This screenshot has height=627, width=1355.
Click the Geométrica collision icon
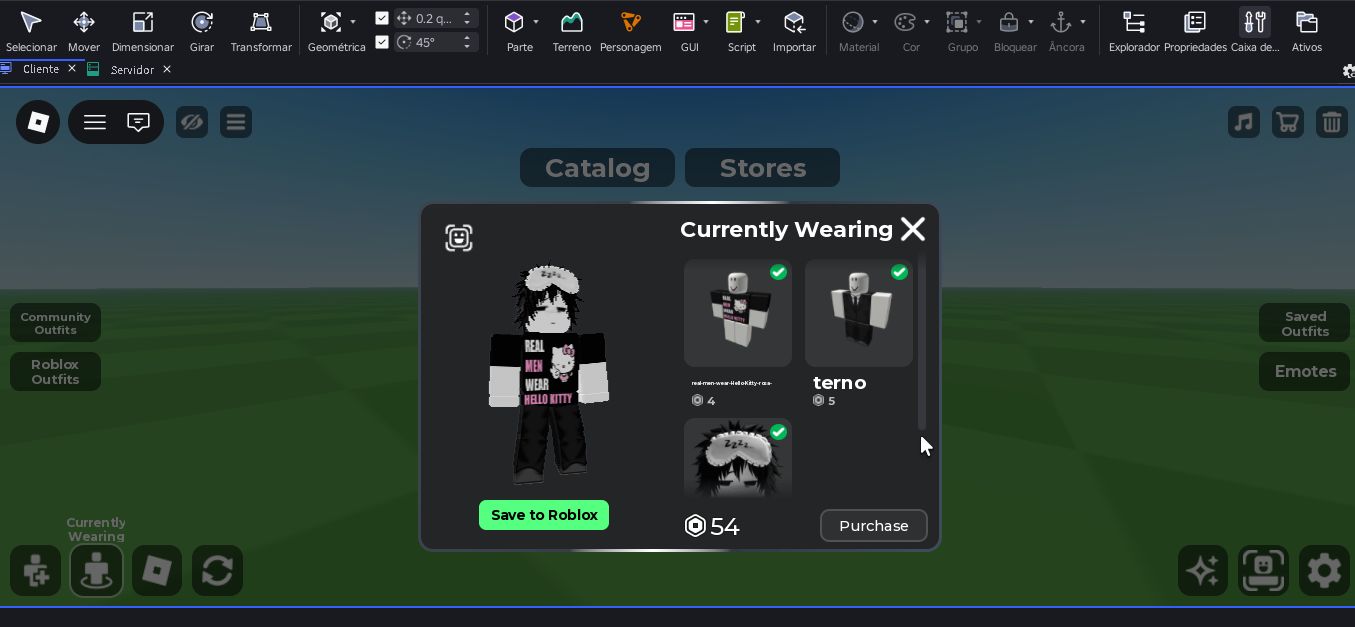pyautogui.click(x=331, y=22)
